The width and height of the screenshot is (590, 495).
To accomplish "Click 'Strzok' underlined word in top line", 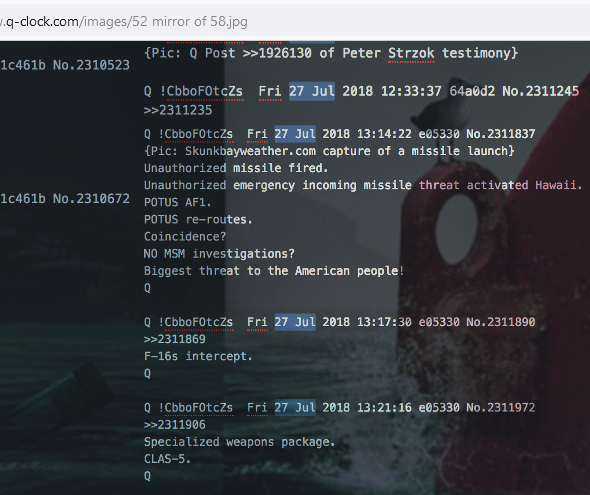I will (x=411, y=53).
